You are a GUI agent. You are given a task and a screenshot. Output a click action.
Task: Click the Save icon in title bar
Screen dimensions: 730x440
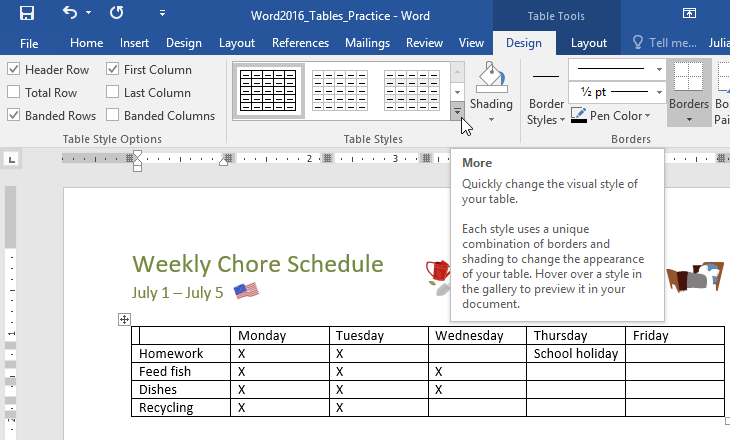click(27, 13)
